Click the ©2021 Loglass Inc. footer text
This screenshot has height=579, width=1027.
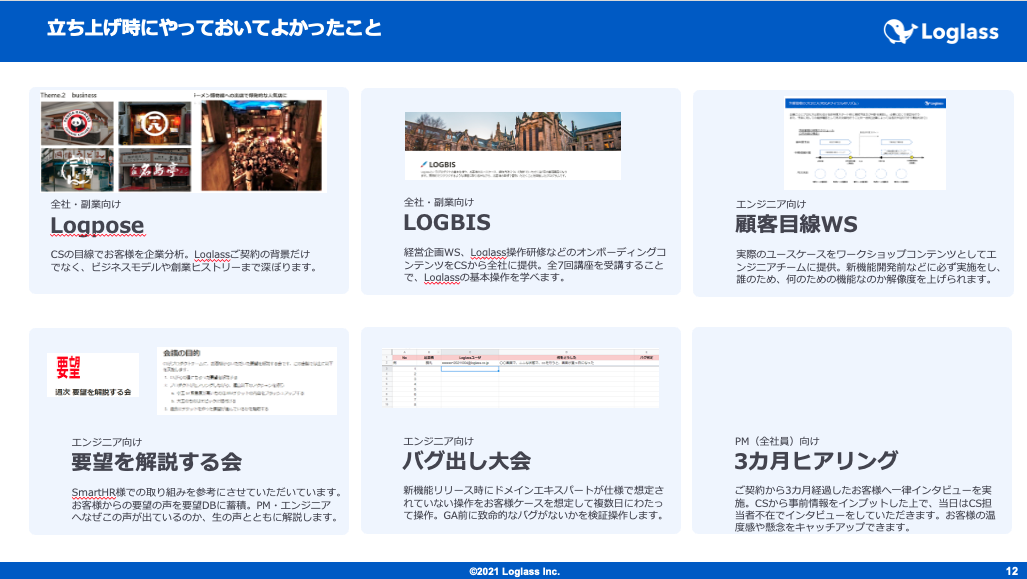[x=514, y=571]
